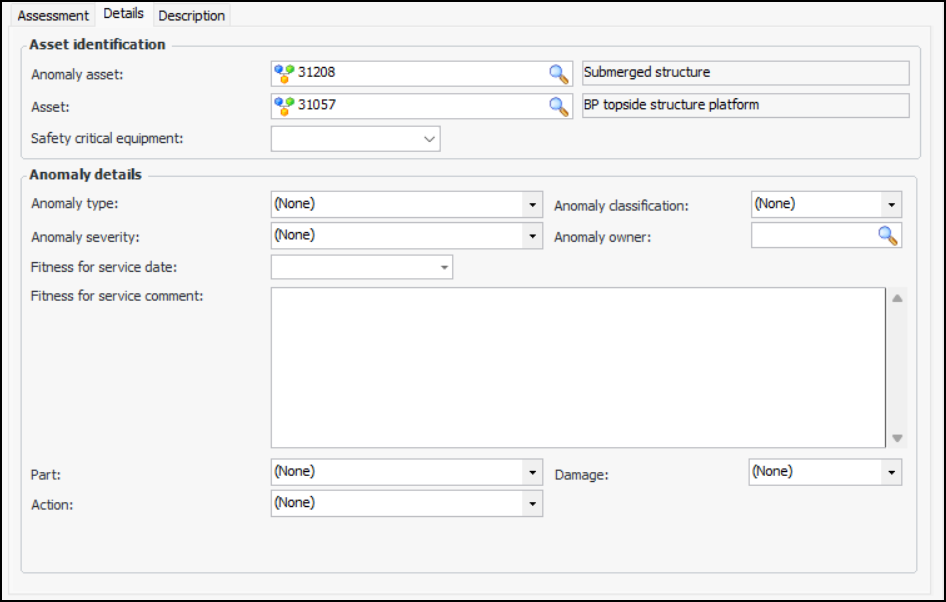Viewport: 946px width, 602px height.
Task: Expand the Anomaly type dropdown
Action: coord(533,204)
